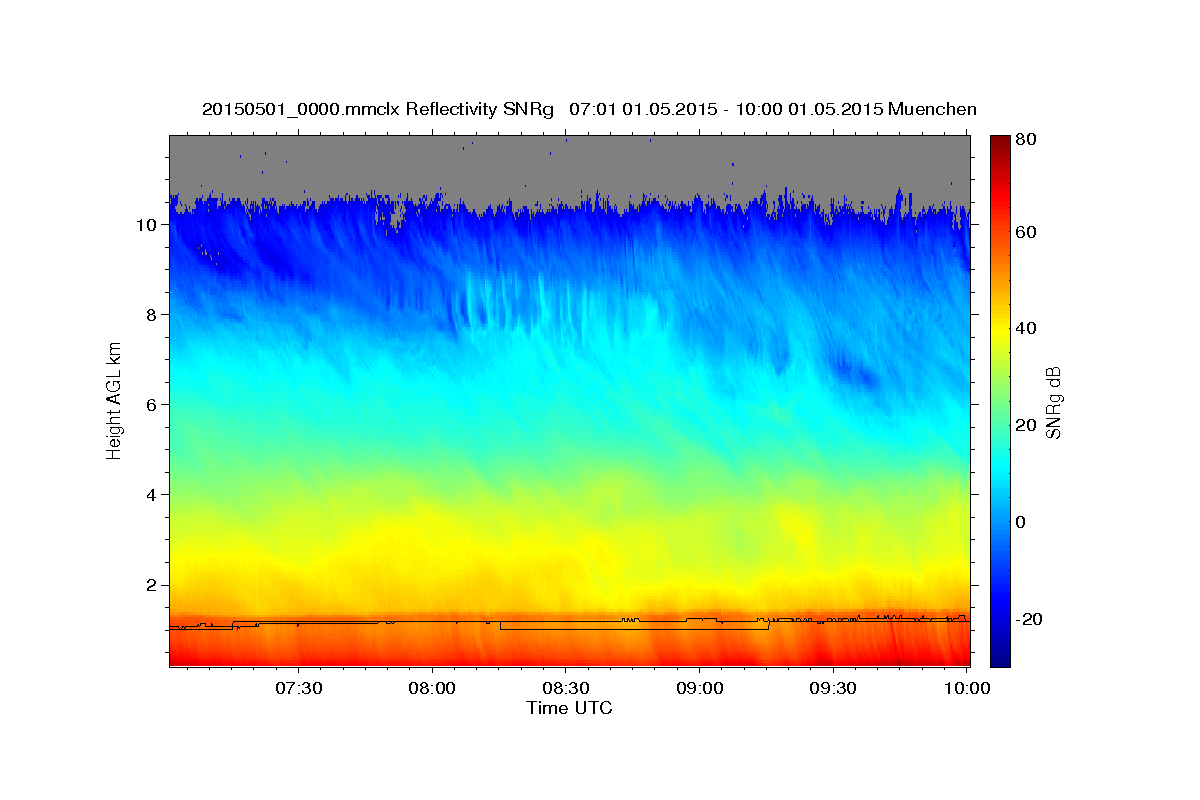1200x800 pixels.
Task: Click the dark blue bottom of the colorbar
Action: [x=999, y=655]
